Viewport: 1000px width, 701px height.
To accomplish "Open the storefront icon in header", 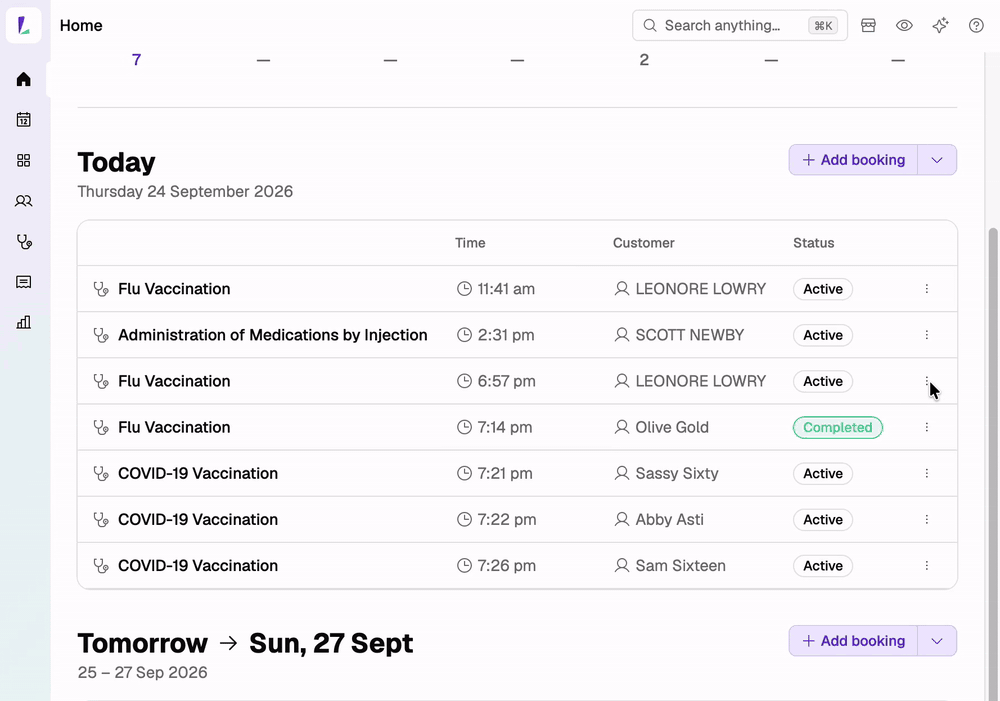I will click(x=868, y=26).
